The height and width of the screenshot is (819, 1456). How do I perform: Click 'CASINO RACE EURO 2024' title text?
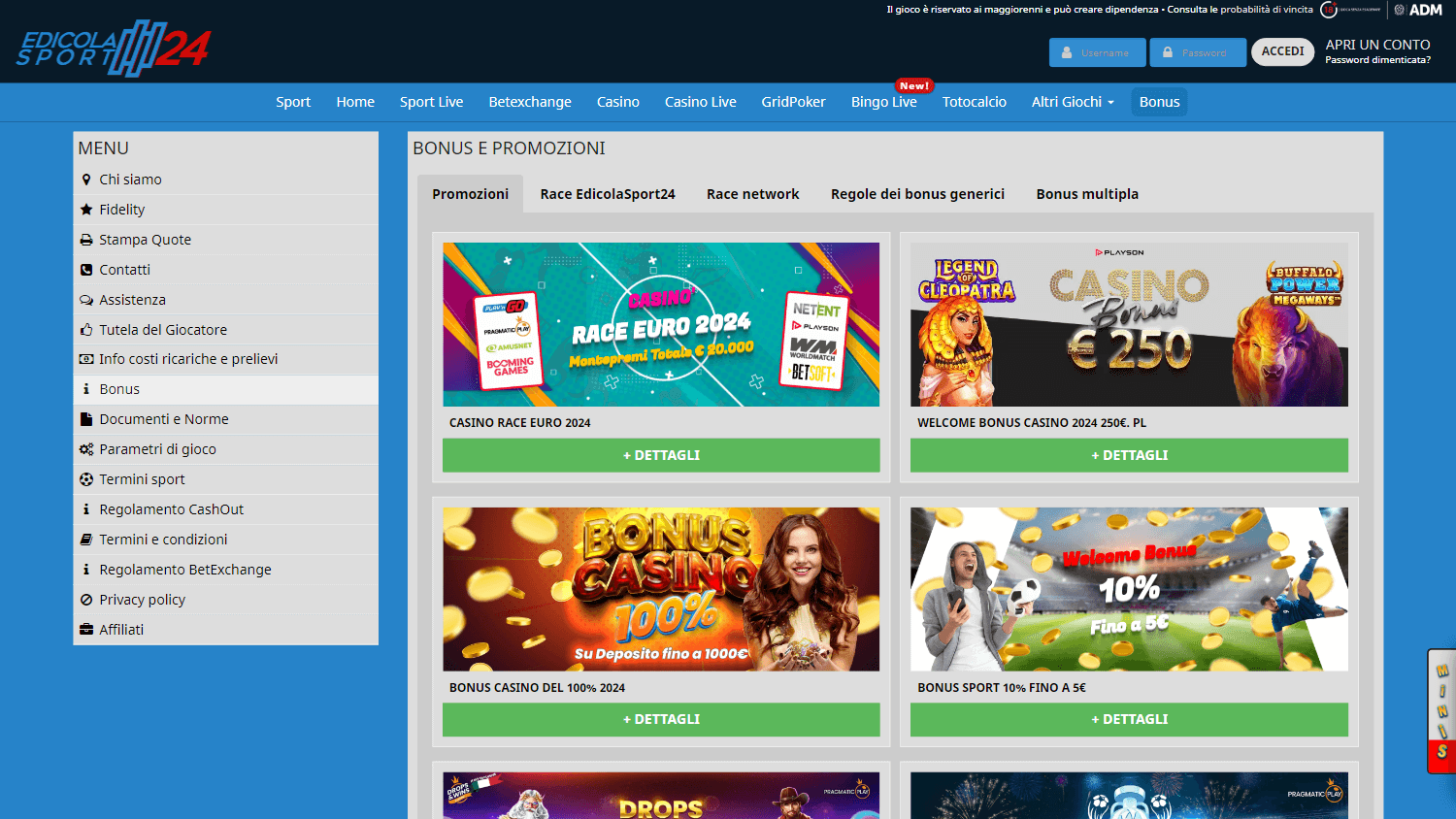tap(519, 423)
